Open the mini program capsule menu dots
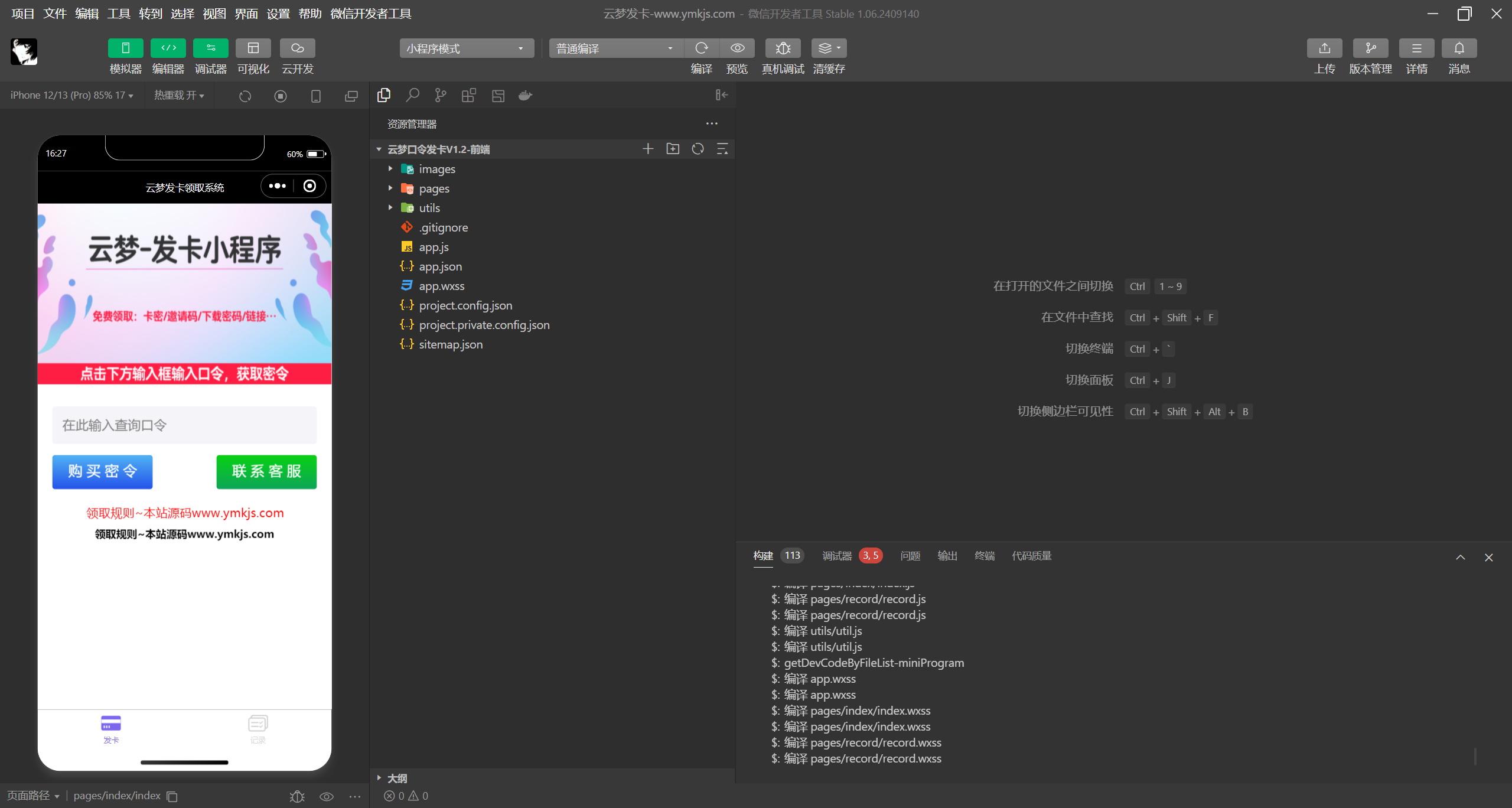Screen dimensions: 1512x808 [277, 186]
